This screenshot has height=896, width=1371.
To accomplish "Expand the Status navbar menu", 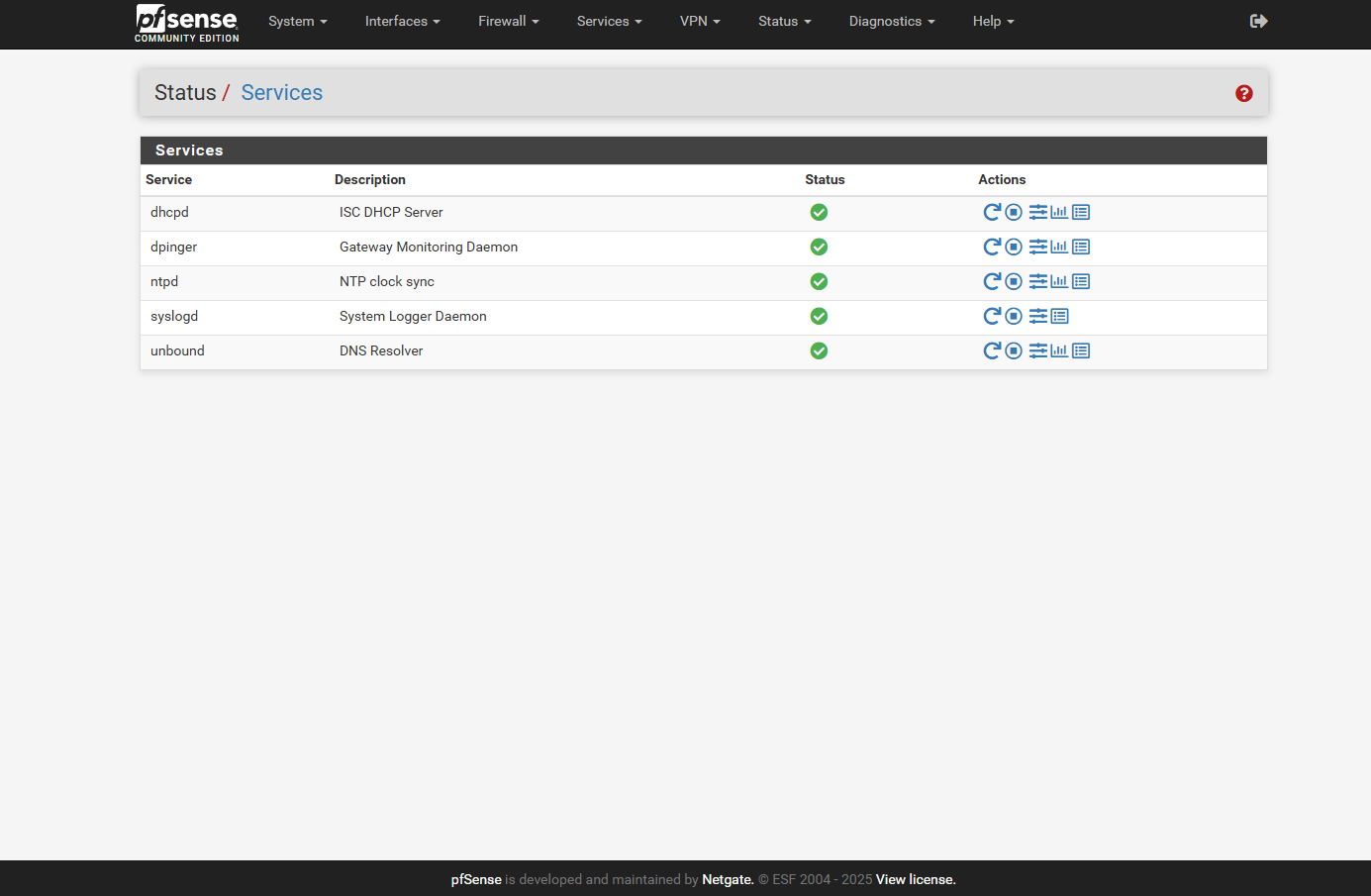I will (x=785, y=21).
